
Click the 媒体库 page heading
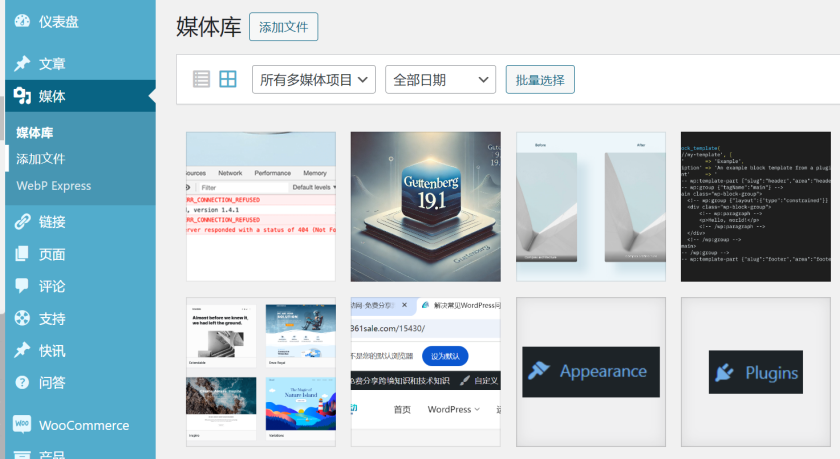[x=209, y=27]
